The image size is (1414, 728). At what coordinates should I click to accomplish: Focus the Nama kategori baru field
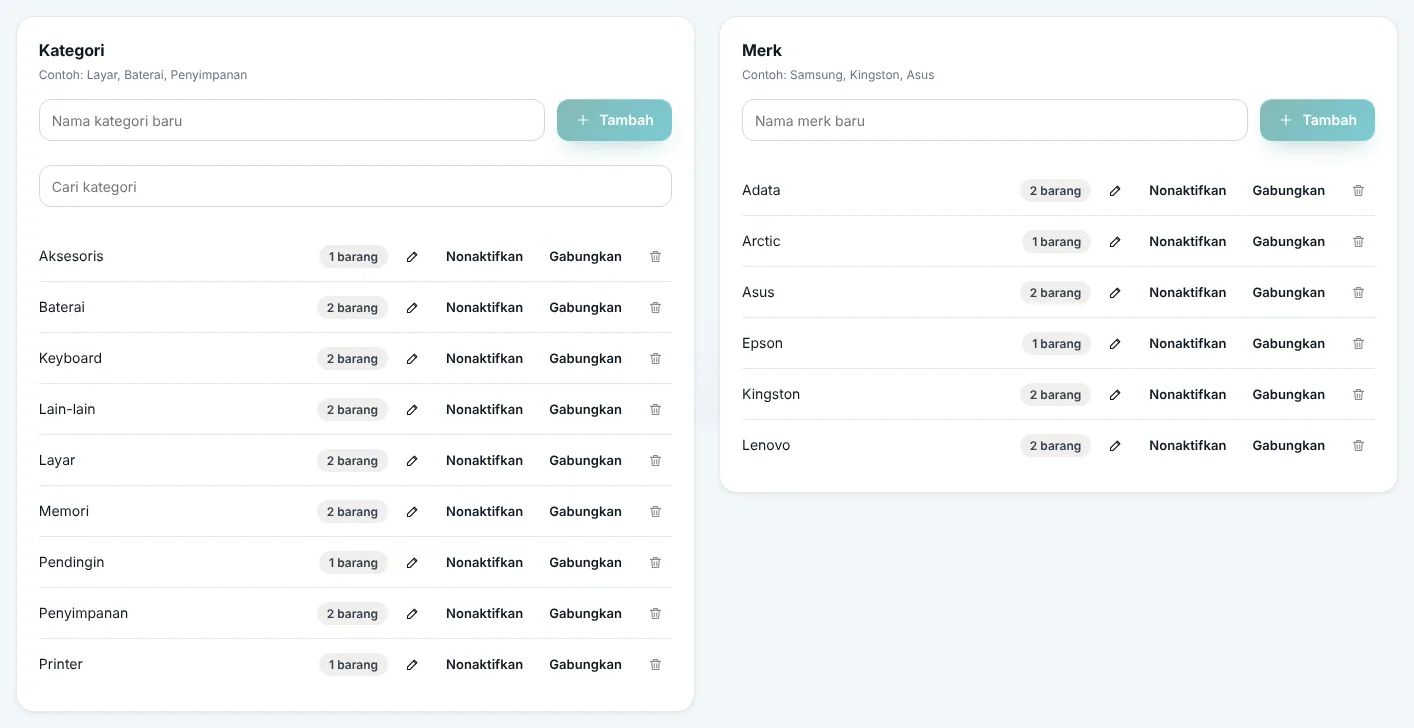click(x=292, y=120)
